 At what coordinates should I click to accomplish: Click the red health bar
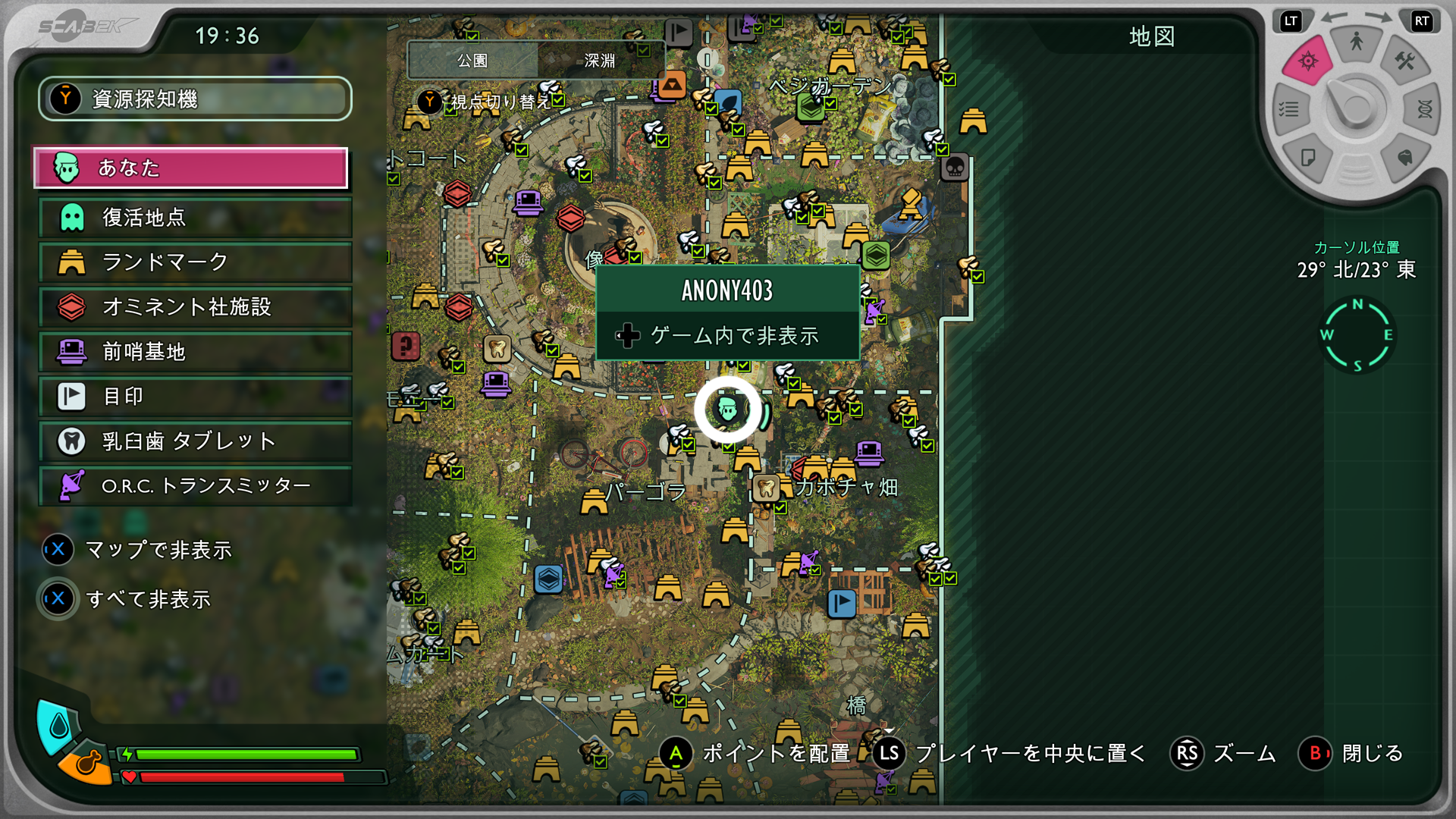(x=262, y=777)
